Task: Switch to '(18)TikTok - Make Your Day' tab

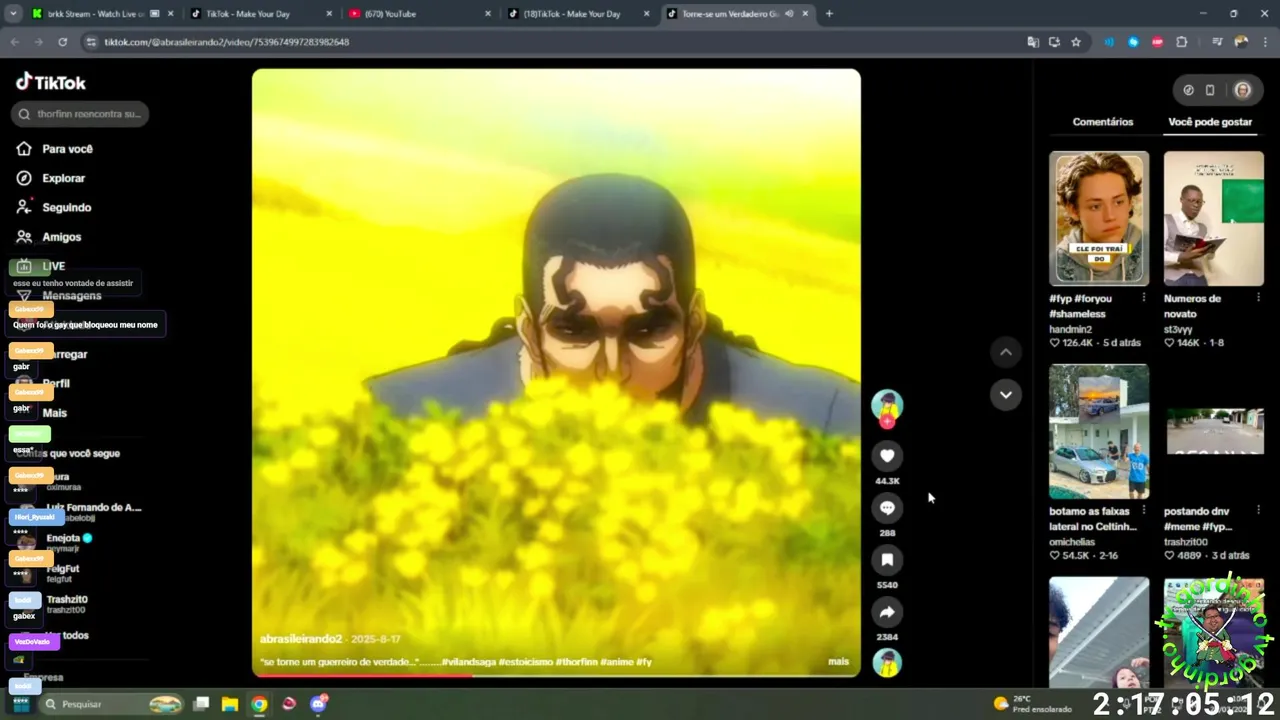Action: pyautogui.click(x=578, y=14)
